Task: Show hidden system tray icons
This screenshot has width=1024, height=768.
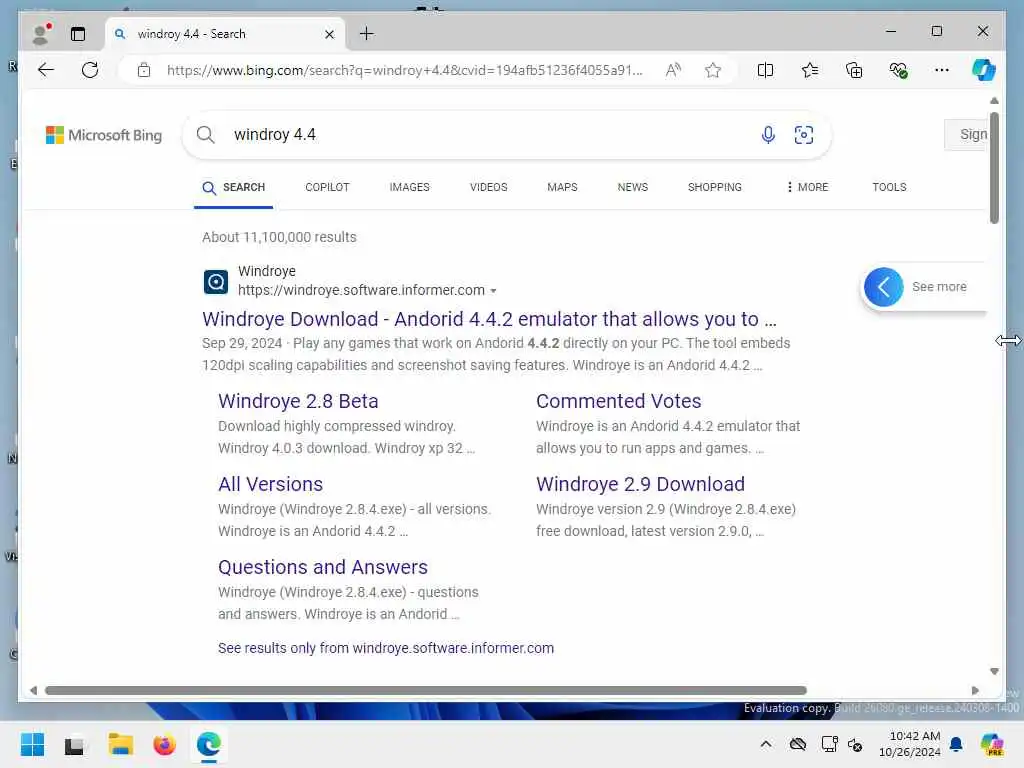Action: click(766, 744)
